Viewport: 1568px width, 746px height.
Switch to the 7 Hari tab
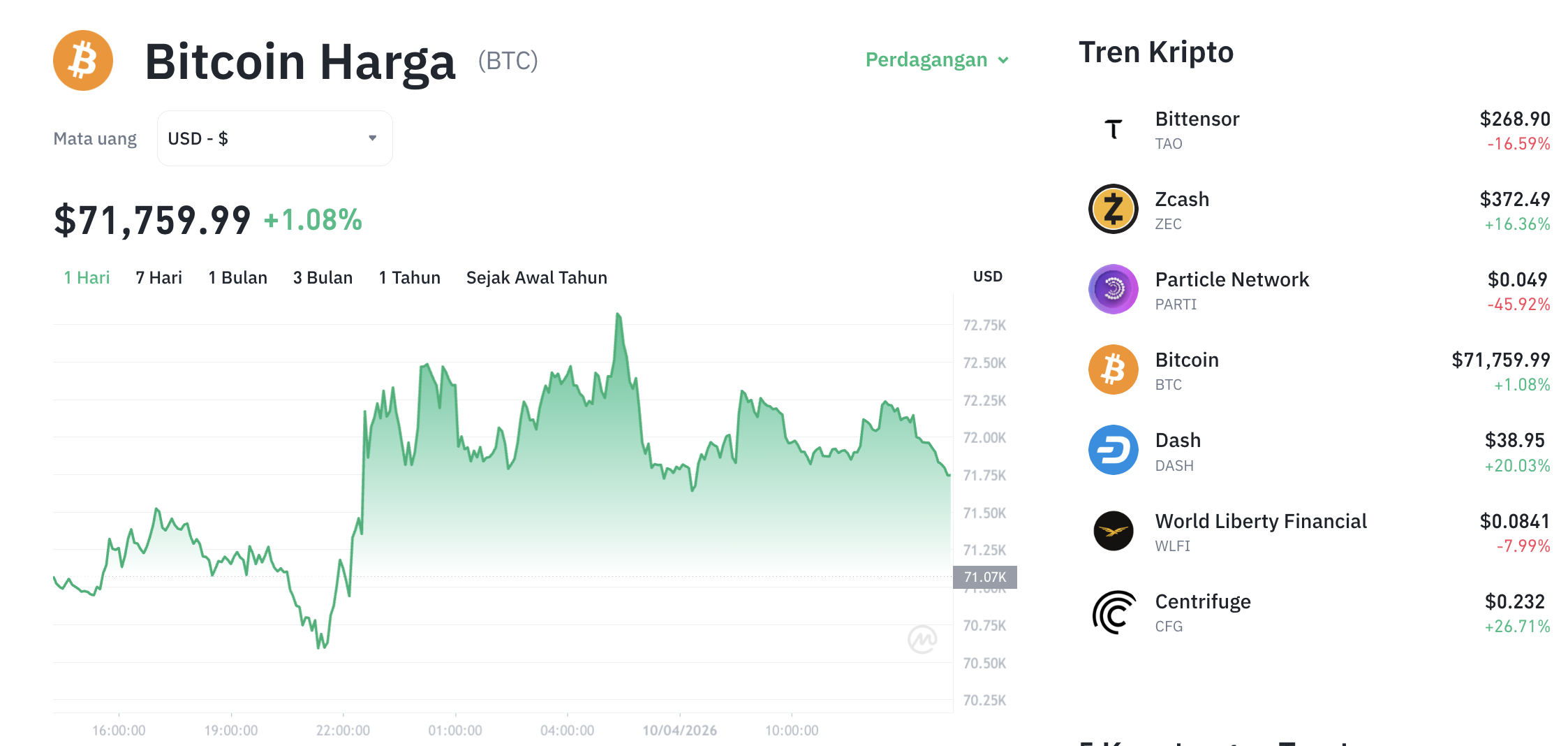(x=158, y=277)
